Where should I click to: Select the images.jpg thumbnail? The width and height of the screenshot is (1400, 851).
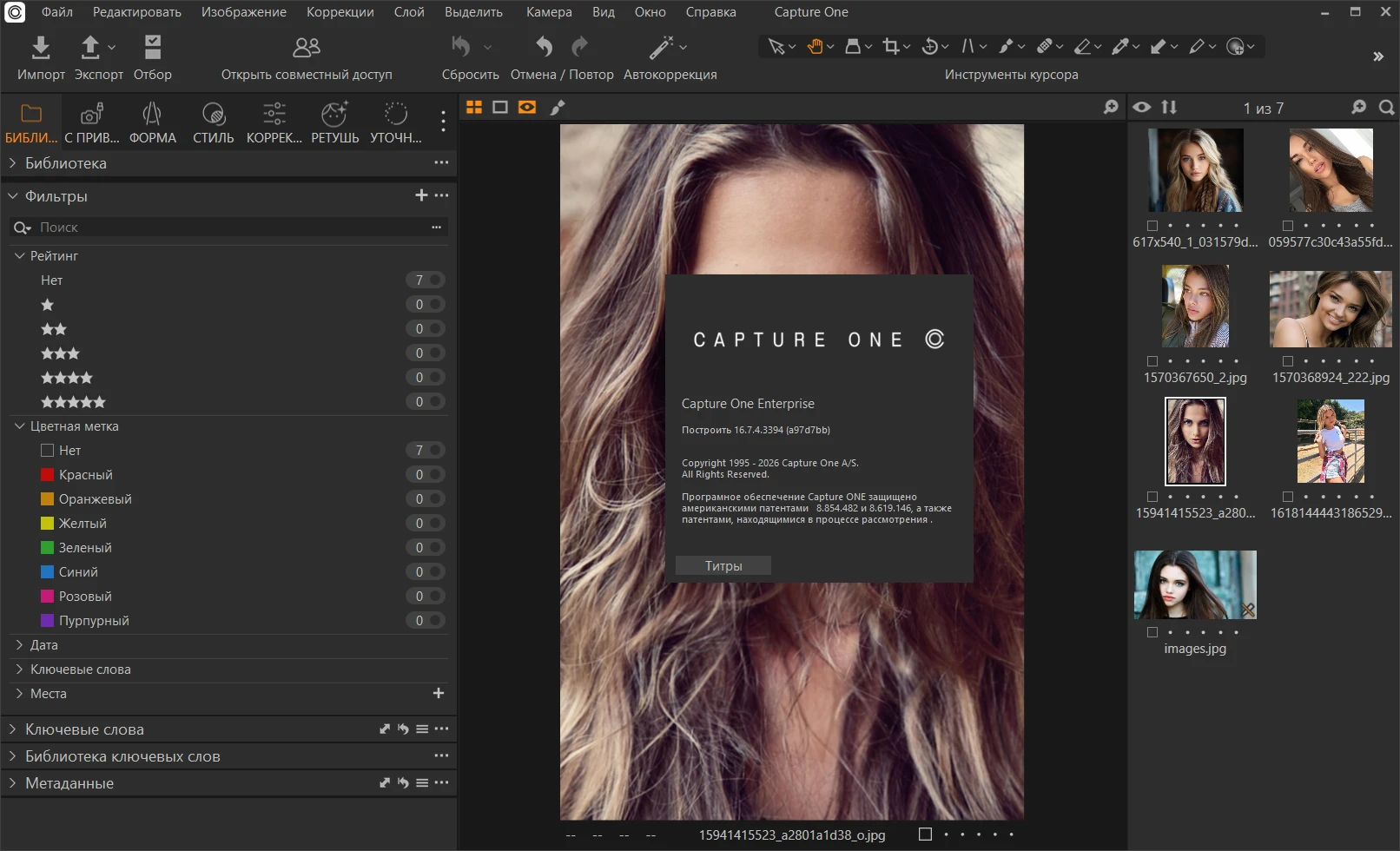(1194, 585)
